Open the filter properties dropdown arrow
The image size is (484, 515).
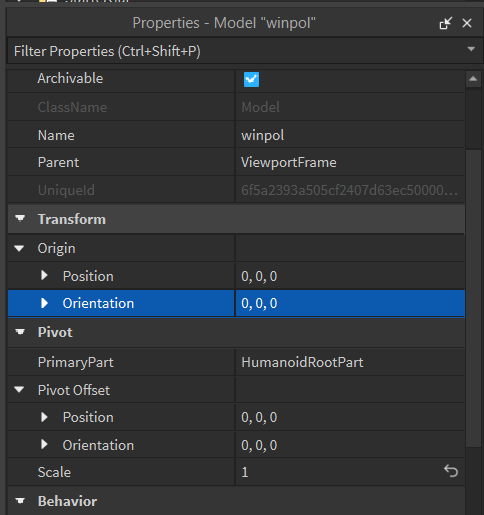[x=471, y=49]
